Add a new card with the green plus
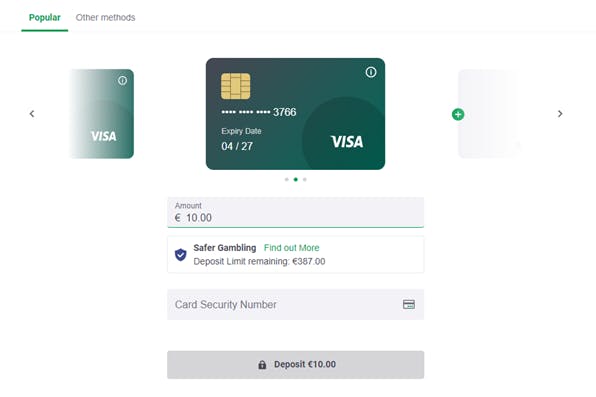Viewport: 596px width, 397px height. 458,114
